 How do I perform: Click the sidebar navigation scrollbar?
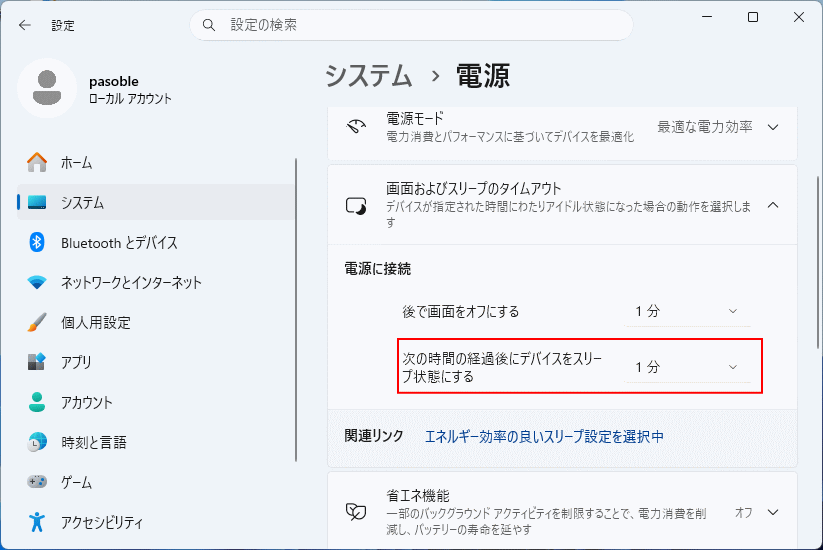pyautogui.click(x=296, y=310)
